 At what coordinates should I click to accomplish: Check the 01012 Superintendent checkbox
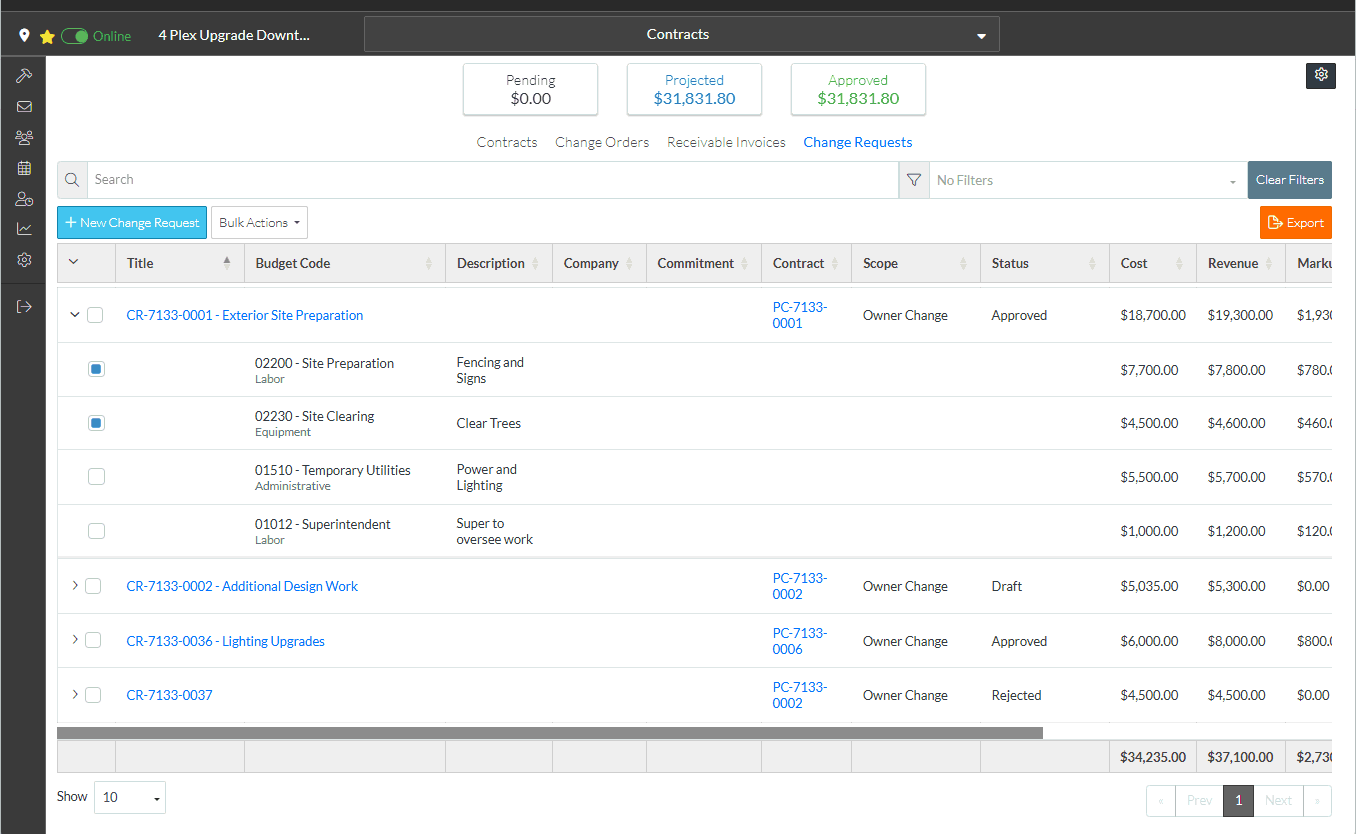click(x=96, y=531)
